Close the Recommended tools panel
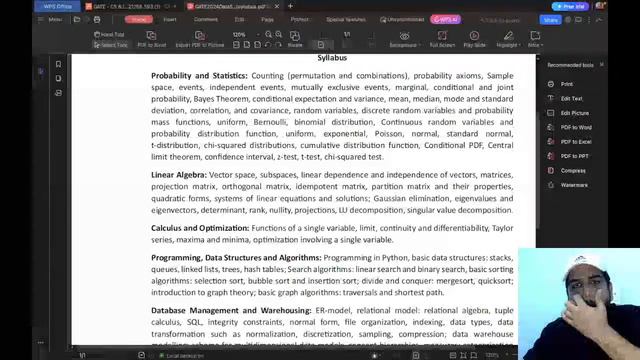640x360 pixels. tap(602, 65)
